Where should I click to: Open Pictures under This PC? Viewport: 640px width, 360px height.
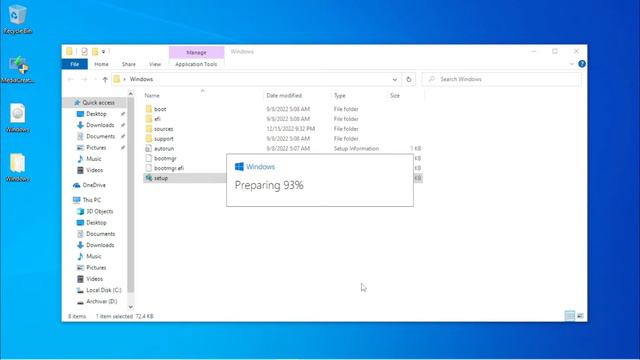tap(96, 267)
